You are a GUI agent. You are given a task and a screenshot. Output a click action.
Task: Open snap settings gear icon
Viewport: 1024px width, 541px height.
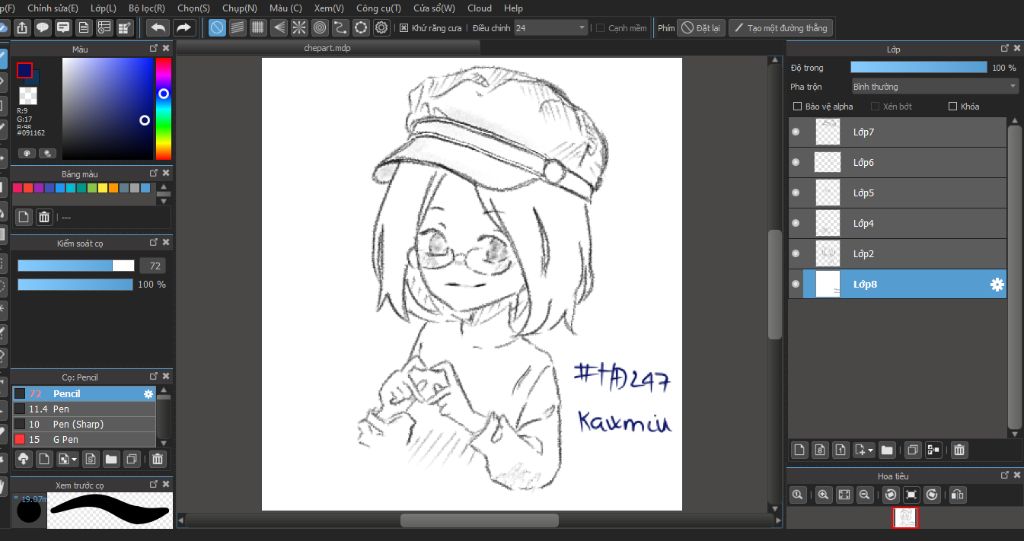pyautogui.click(x=381, y=27)
